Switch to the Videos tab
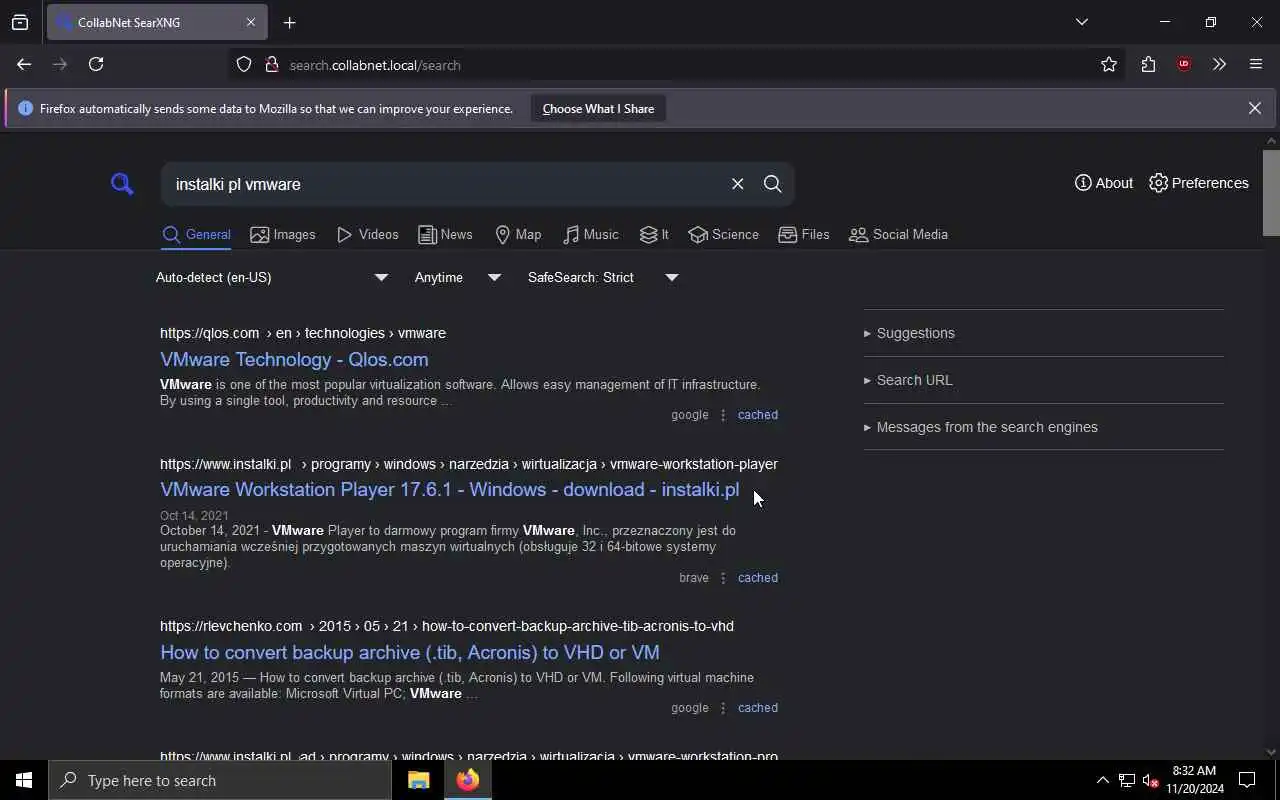 (367, 235)
